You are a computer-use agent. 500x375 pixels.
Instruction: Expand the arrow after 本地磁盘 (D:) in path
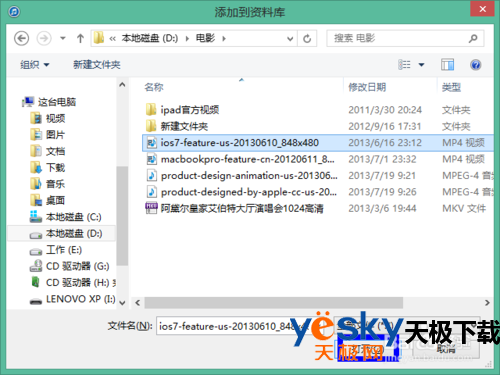187,39
